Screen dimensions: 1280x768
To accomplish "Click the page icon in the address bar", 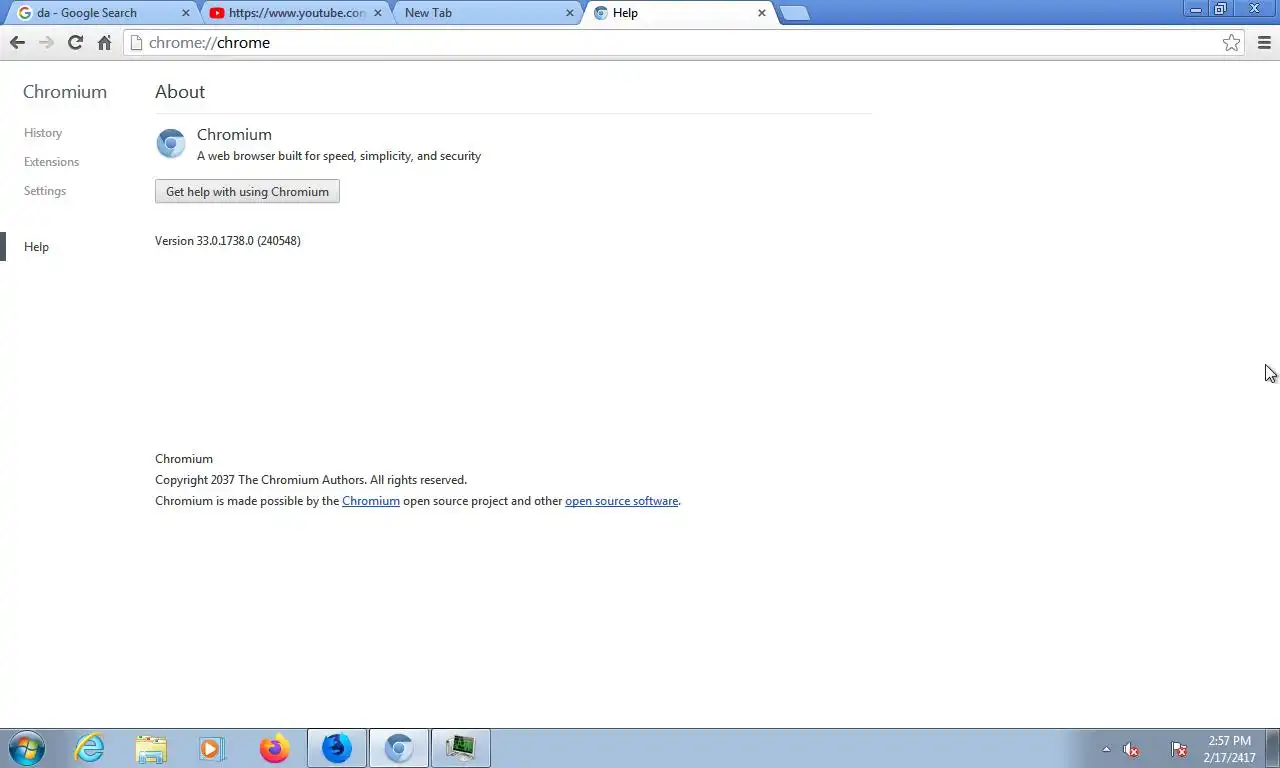I will pyautogui.click(x=137, y=43).
